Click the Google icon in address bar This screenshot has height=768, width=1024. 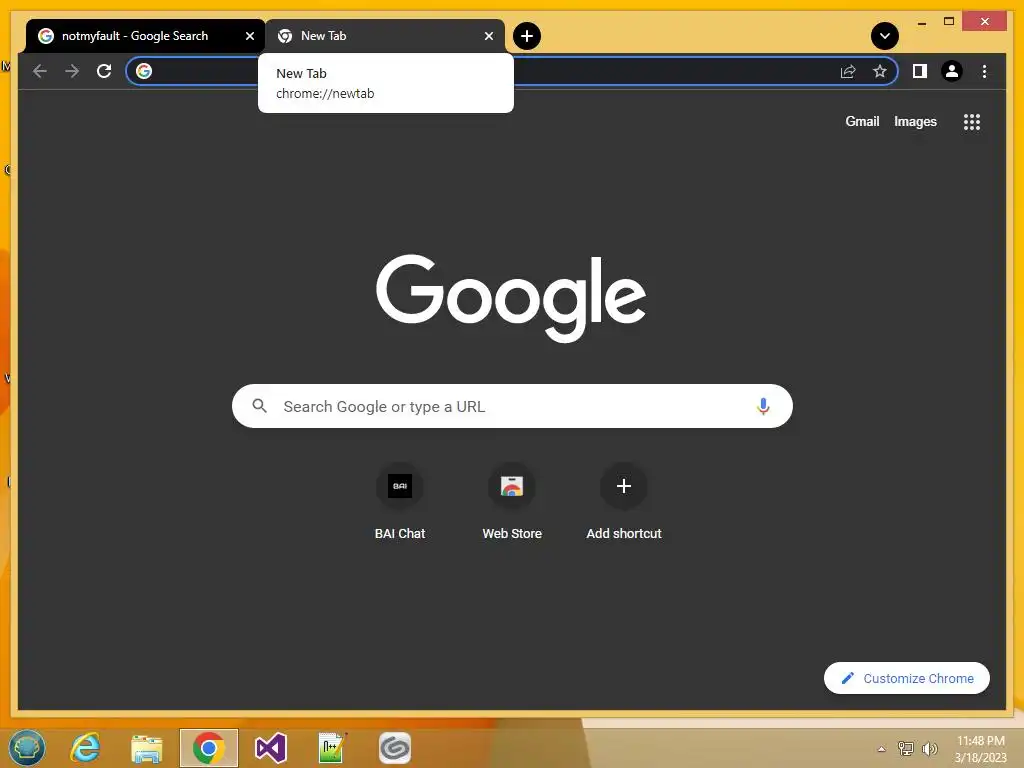(x=144, y=71)
